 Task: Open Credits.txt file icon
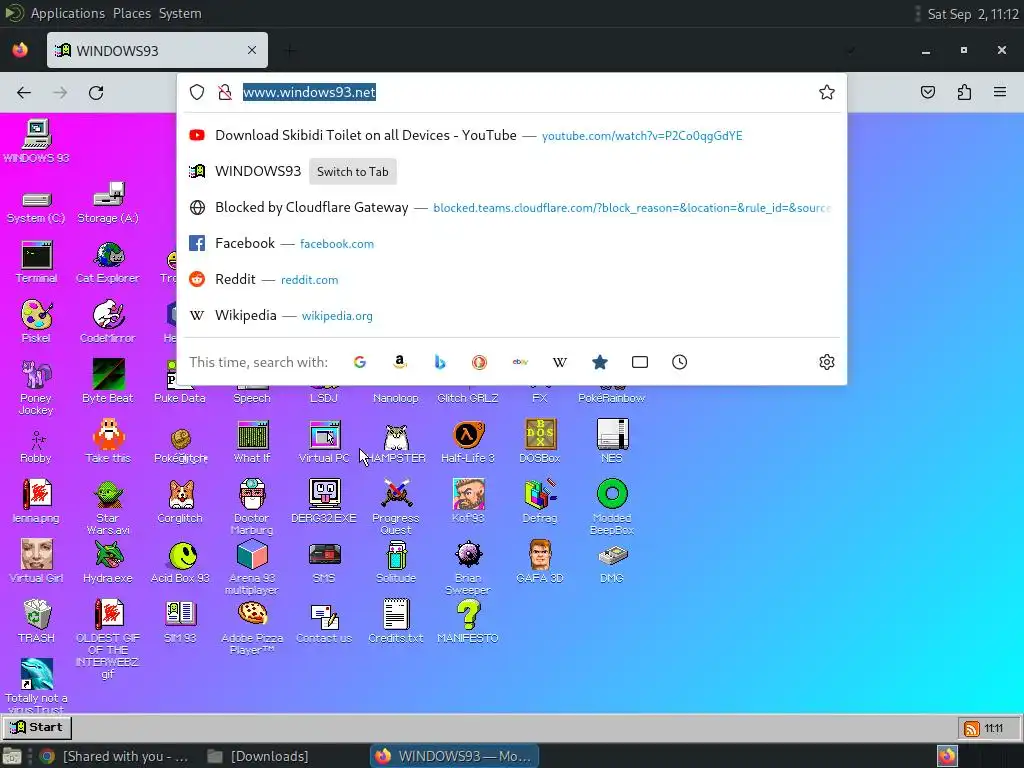tap(396, 622)
